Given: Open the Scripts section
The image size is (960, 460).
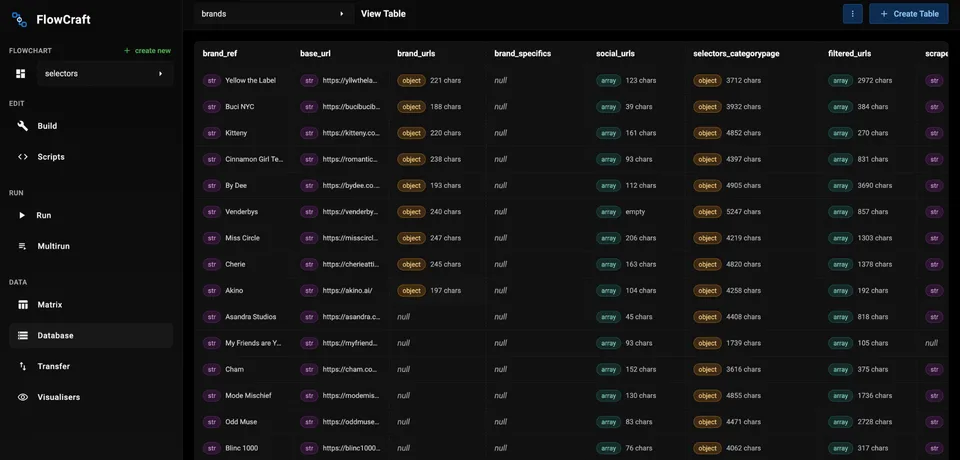Looking at the screenshot, I should [91, 157].
